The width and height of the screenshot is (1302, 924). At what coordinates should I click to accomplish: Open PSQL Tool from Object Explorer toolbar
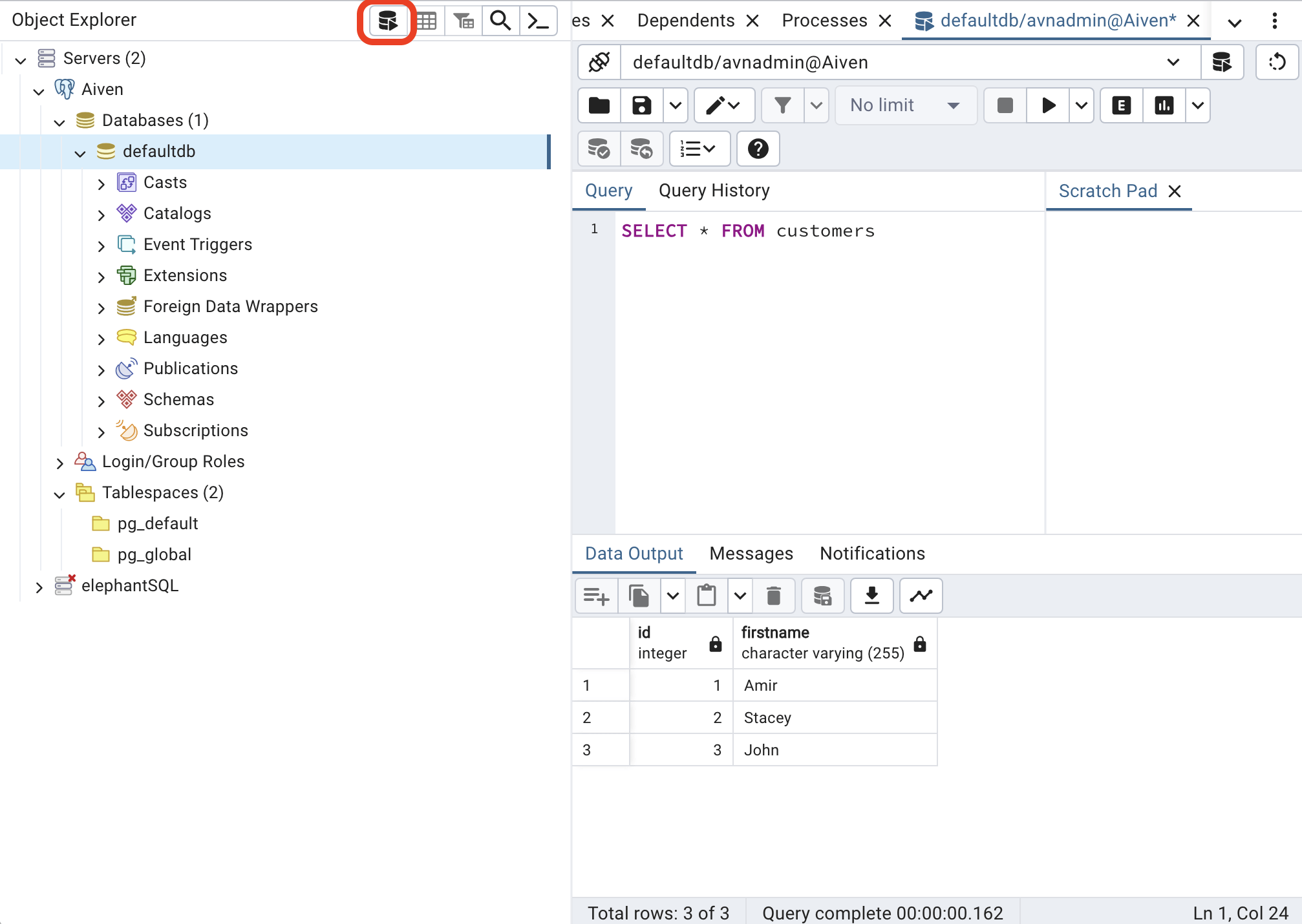click(x=538, y=21)
